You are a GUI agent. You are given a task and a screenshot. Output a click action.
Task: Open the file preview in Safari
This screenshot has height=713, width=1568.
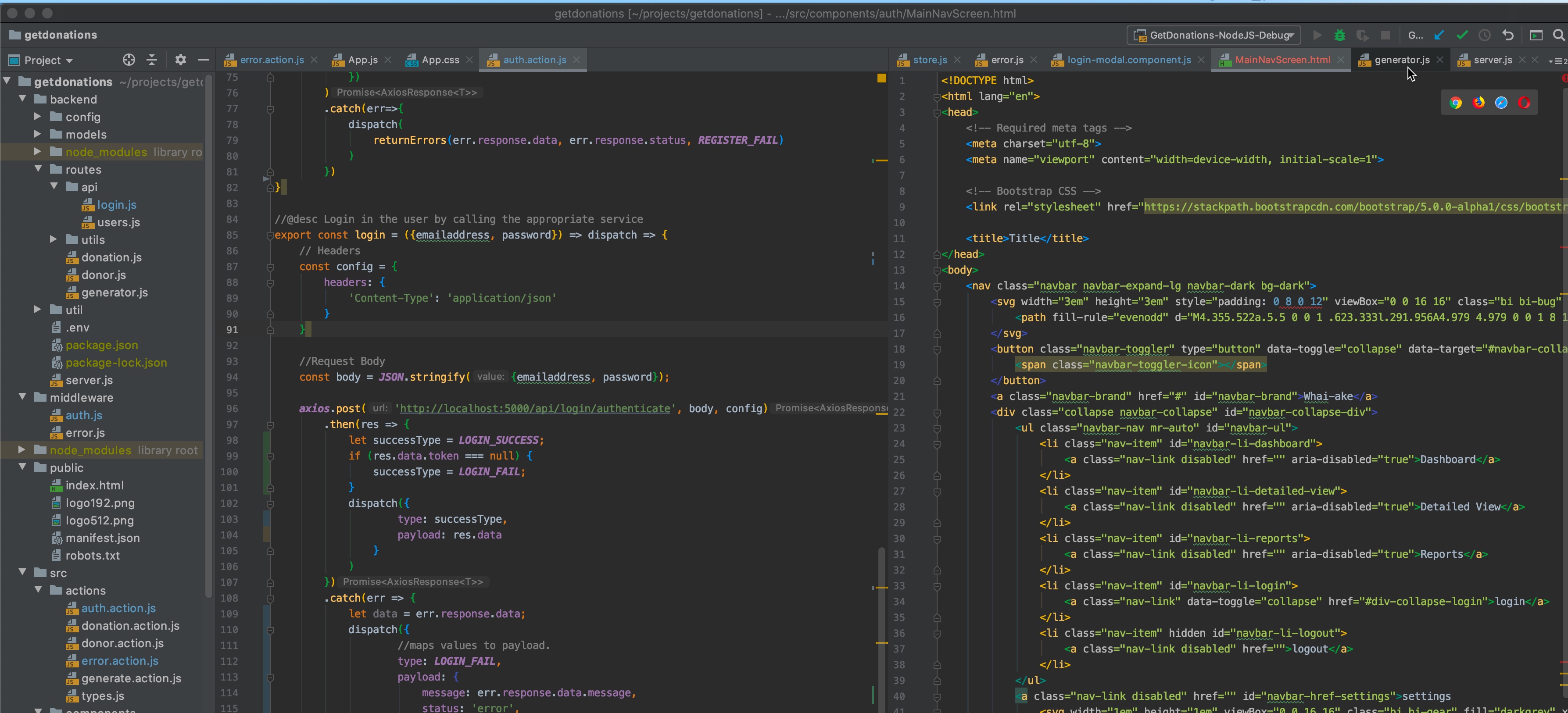(x=1500, y=102)
